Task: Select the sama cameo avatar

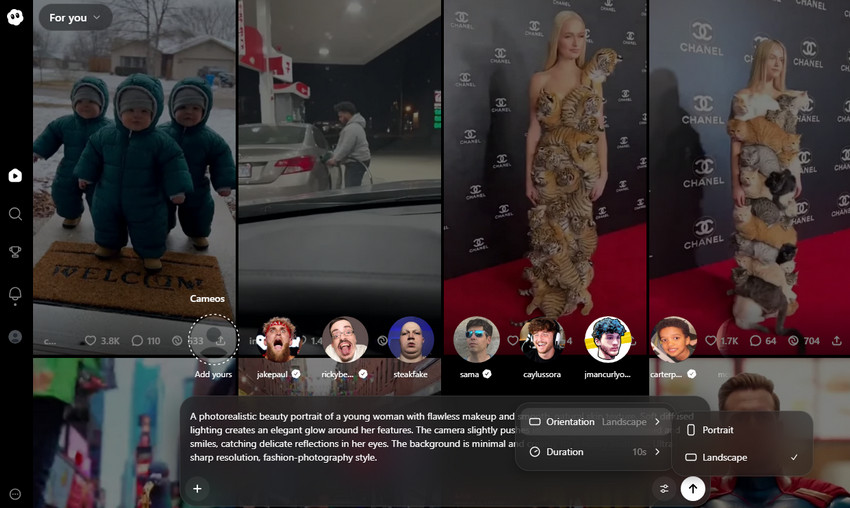Action: tap(476, 339)
